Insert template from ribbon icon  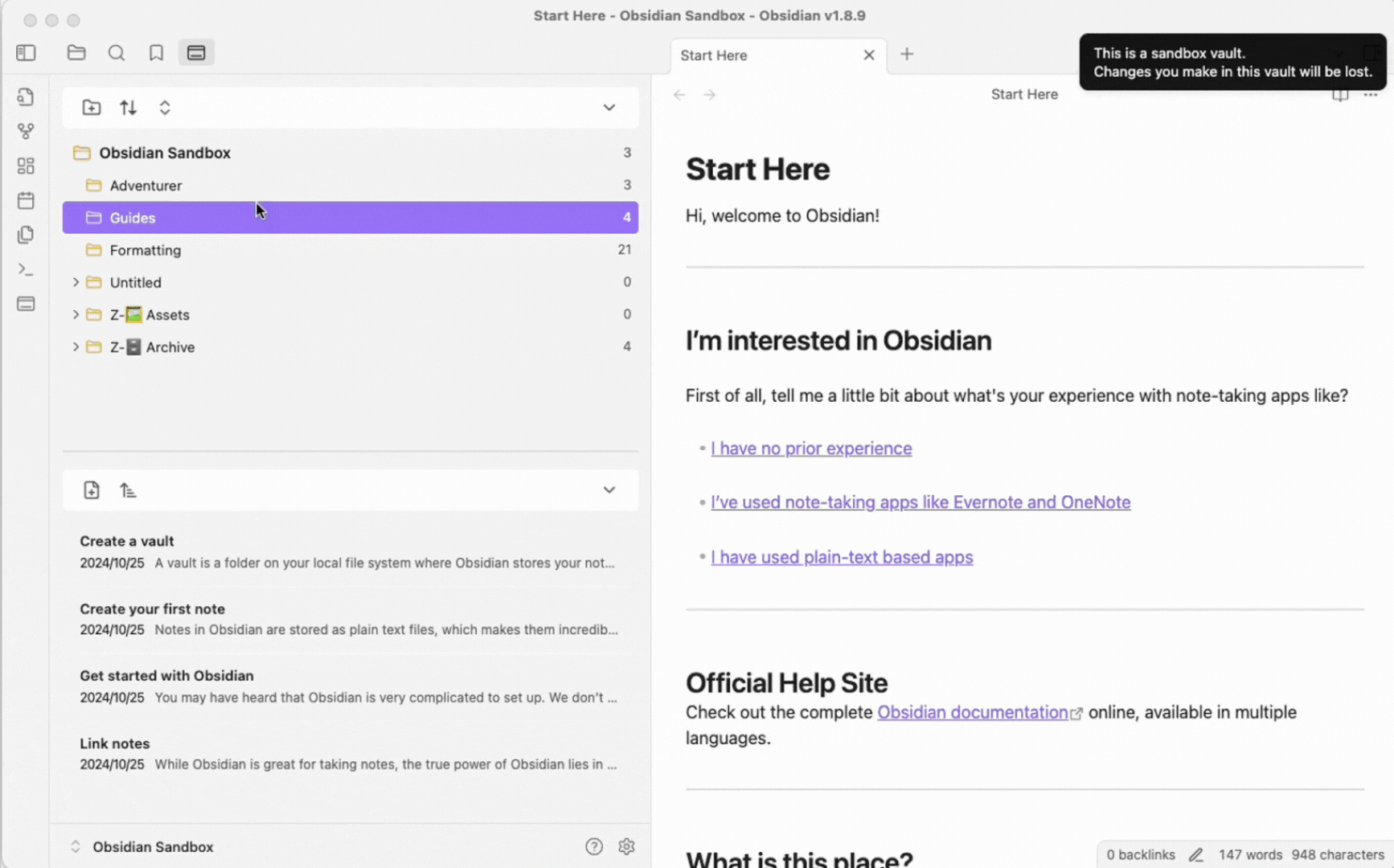[26, 235]
